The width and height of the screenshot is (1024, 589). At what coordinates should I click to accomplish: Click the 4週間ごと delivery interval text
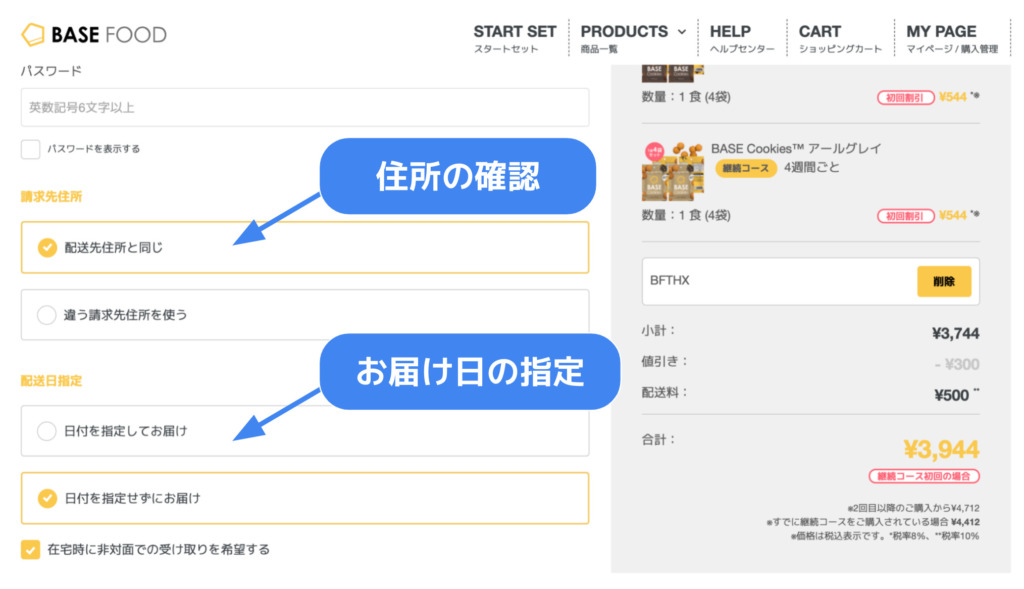812,168
